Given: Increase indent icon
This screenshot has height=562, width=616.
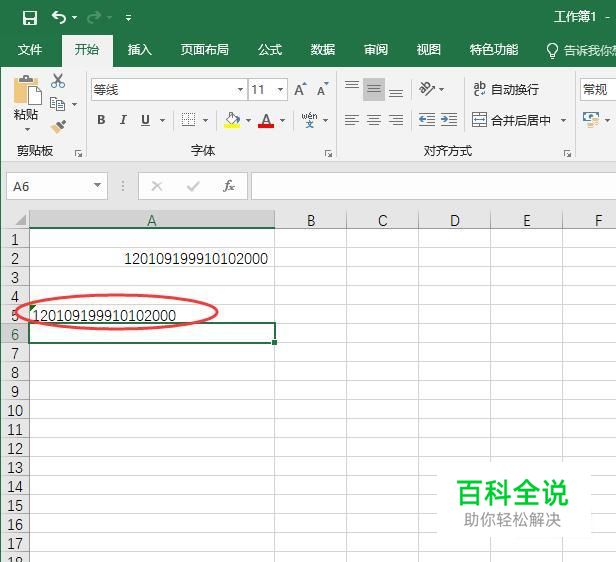Looking at the screenshot, I should [x=449, y=119].
